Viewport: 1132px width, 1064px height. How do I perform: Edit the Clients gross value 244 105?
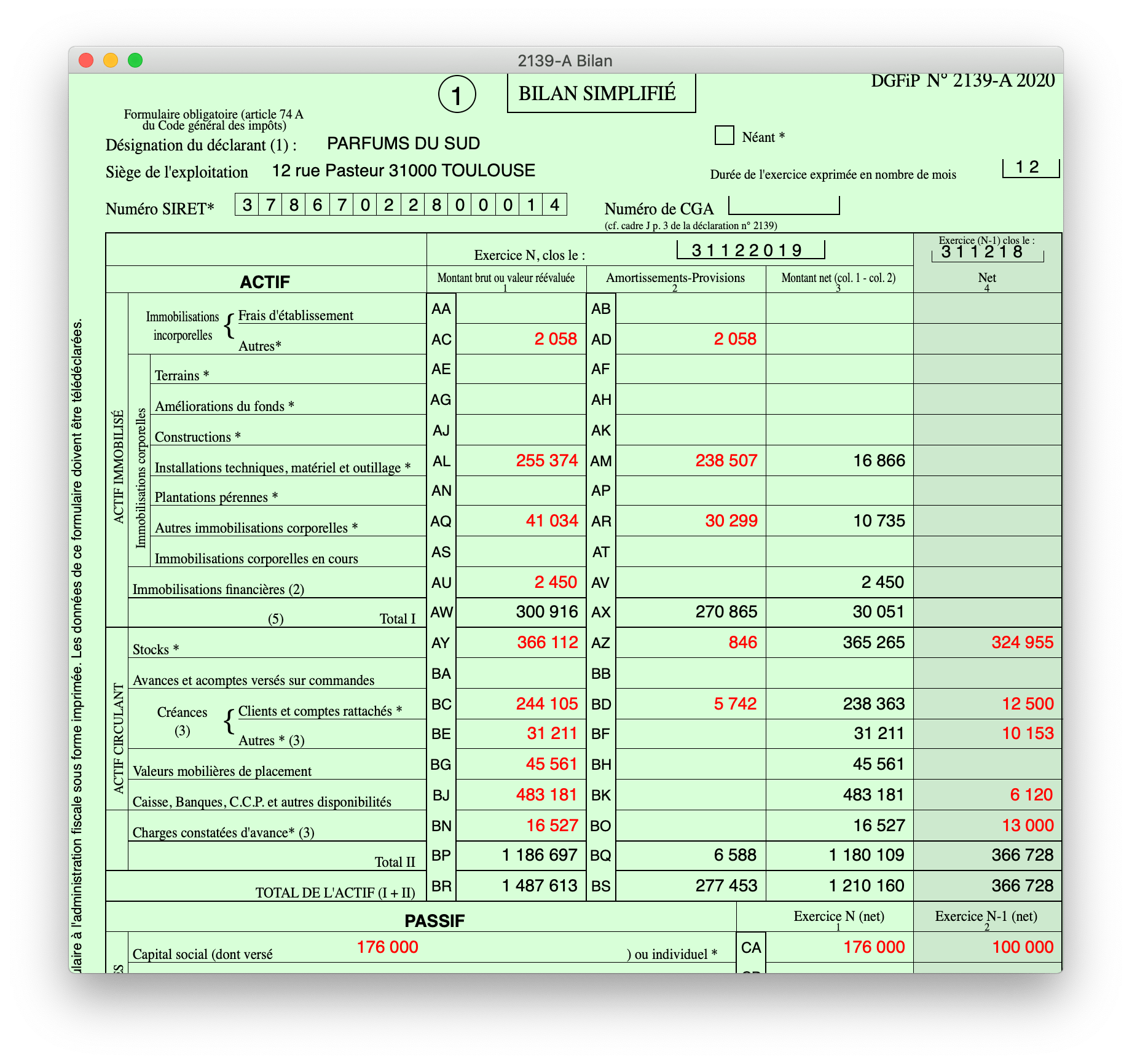click(521, 703)
